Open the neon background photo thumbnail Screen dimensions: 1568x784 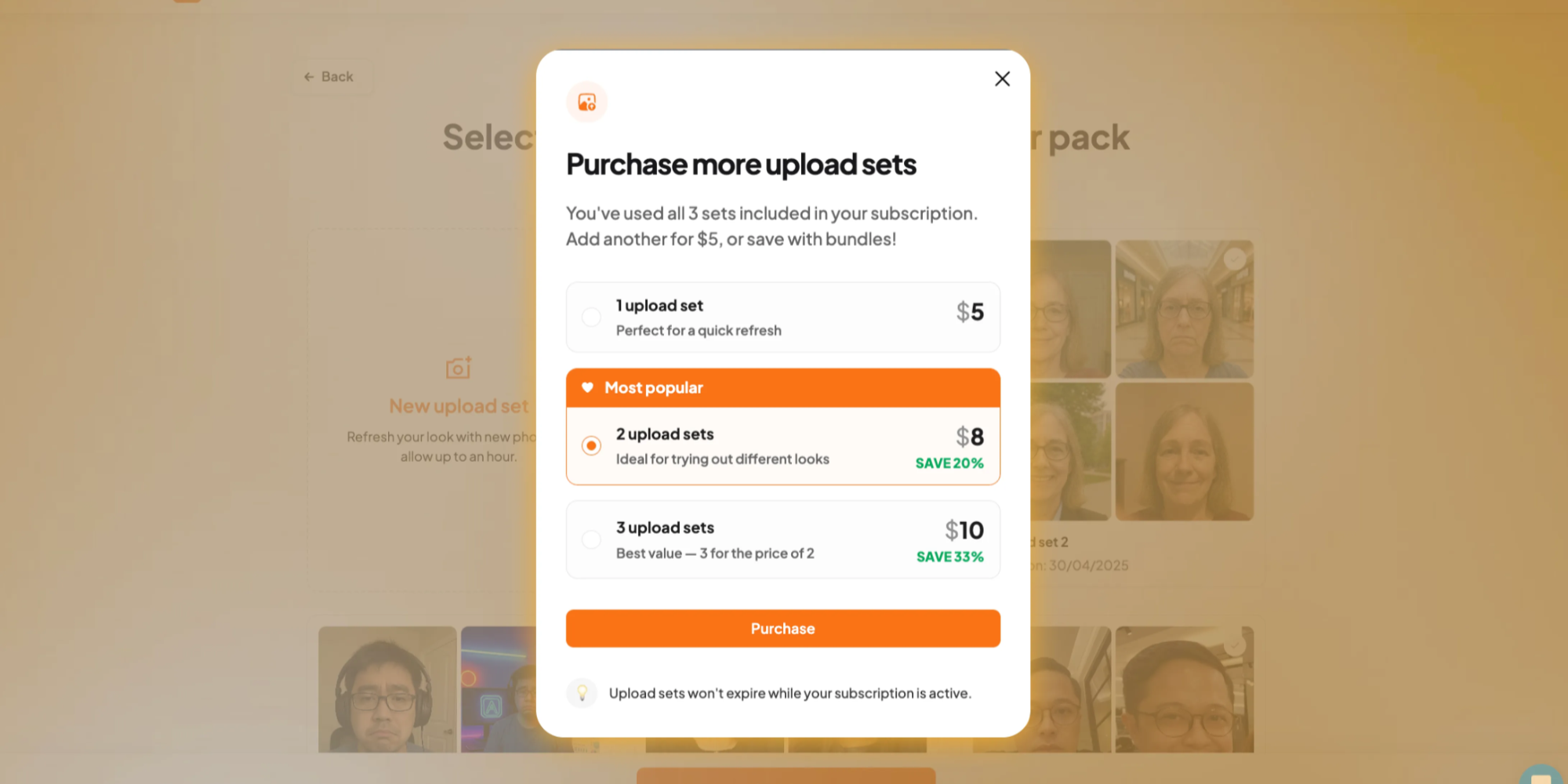(x=499, y=689)
